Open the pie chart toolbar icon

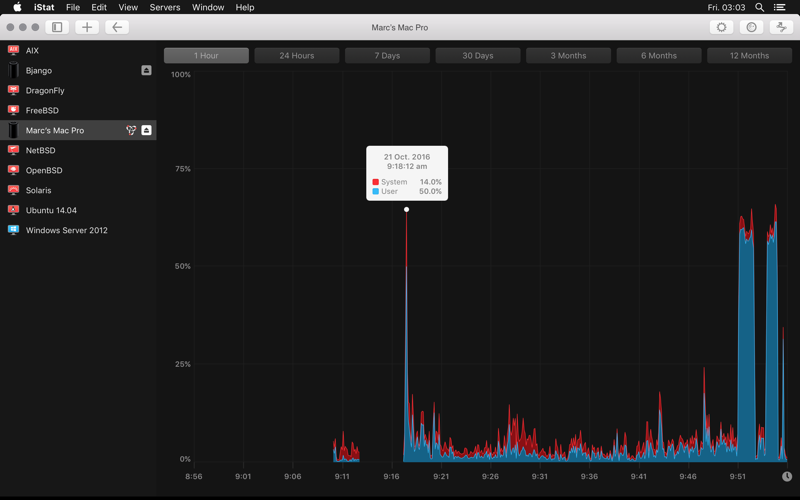(752, 27)
